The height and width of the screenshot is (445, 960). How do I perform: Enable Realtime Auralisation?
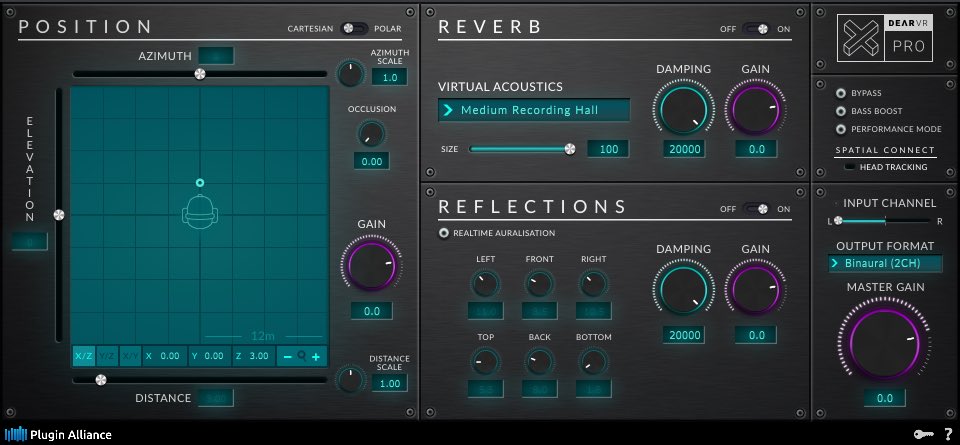[444, 233]
